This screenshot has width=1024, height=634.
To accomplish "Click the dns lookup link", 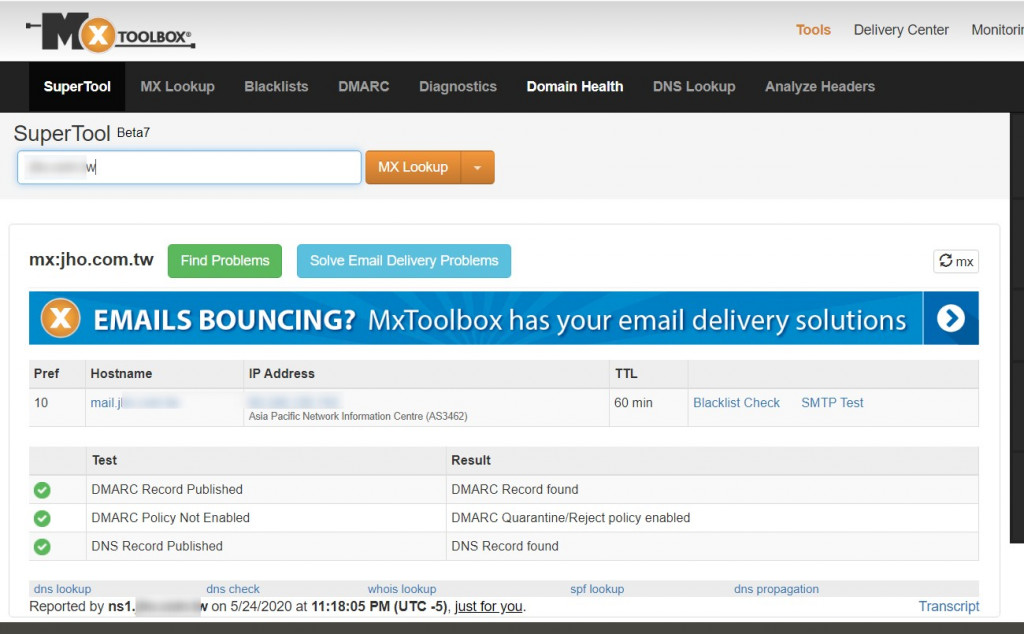I will point(63,589).
